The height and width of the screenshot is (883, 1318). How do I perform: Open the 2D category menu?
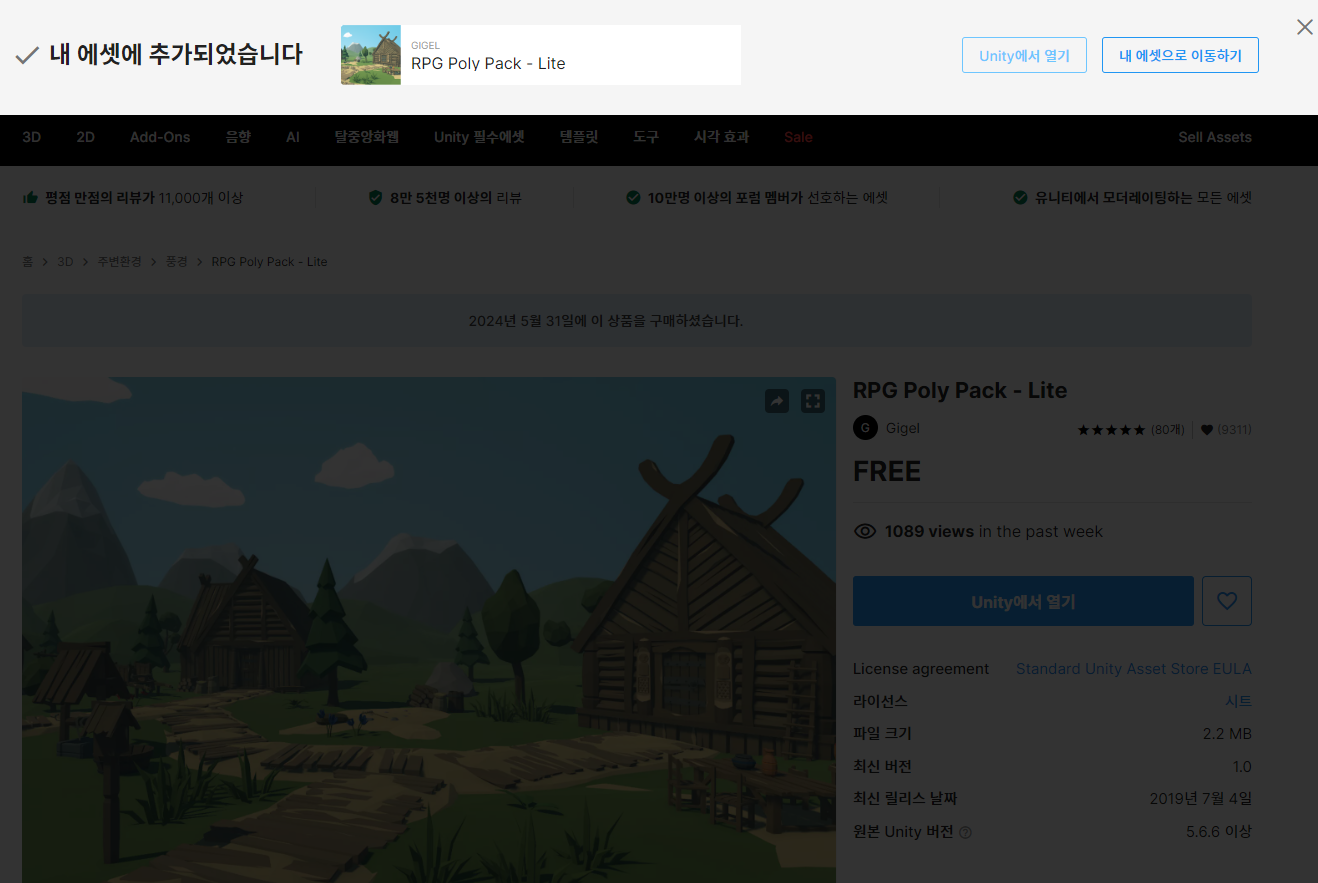tap(86, 137)
